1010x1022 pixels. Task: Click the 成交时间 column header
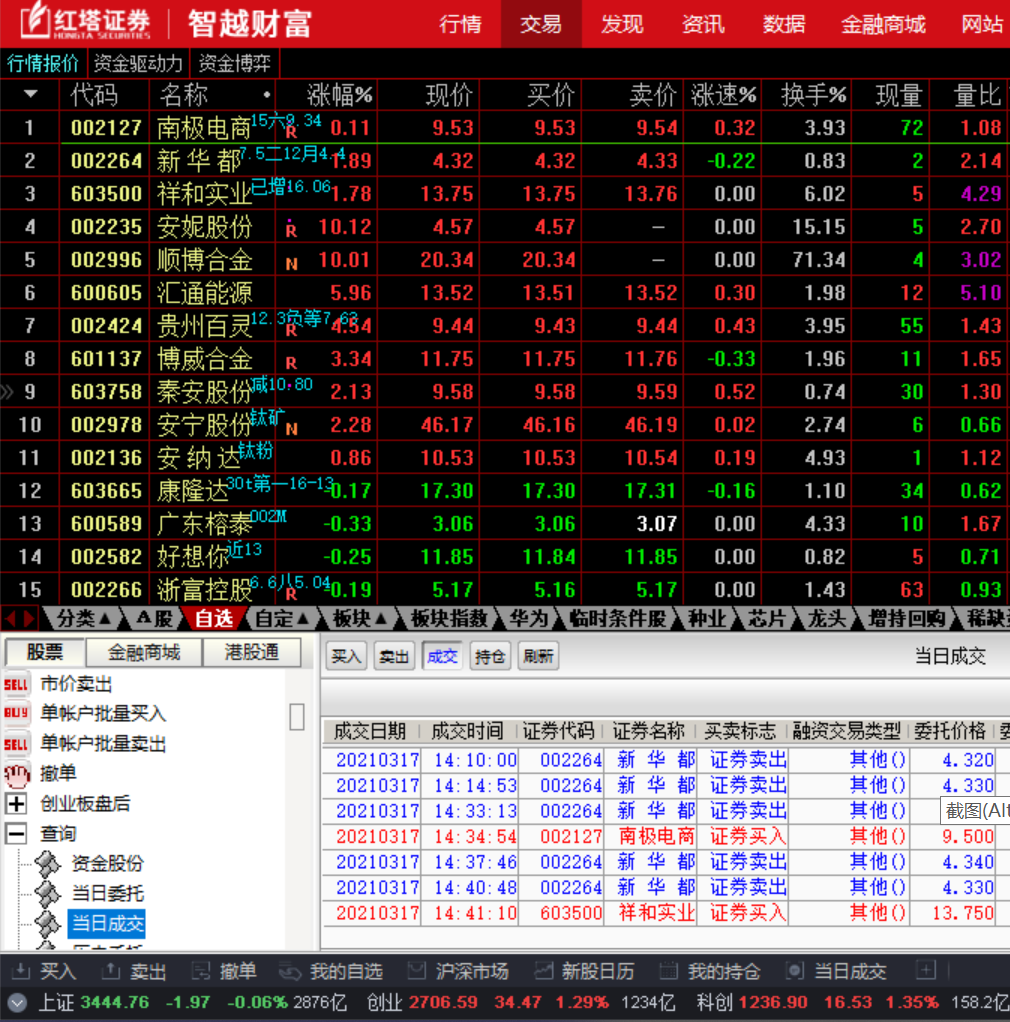(467, 731)
